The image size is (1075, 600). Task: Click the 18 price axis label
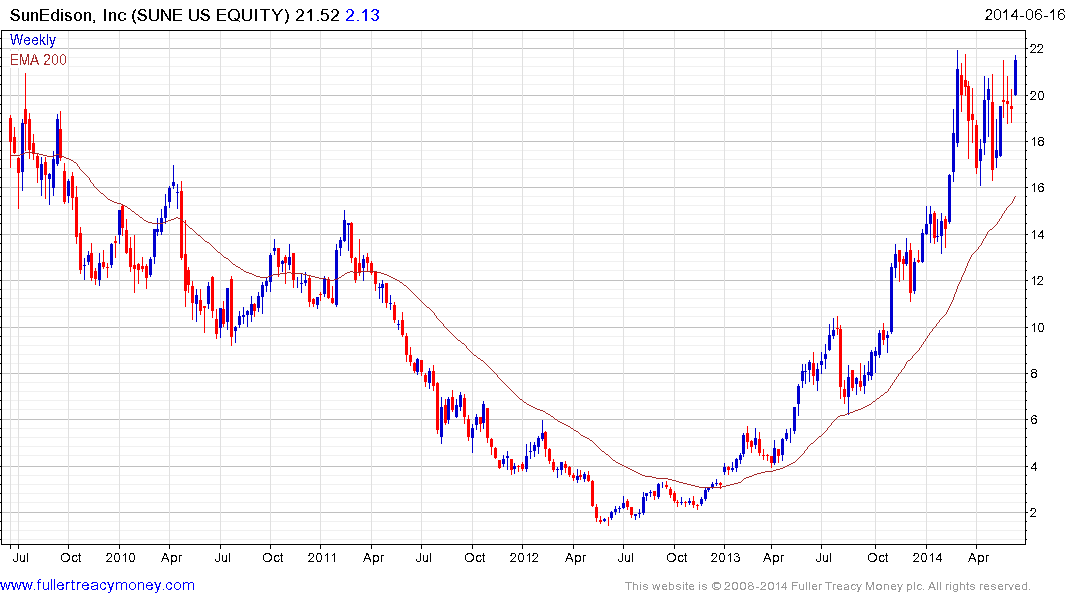[x=1036, y=142]
